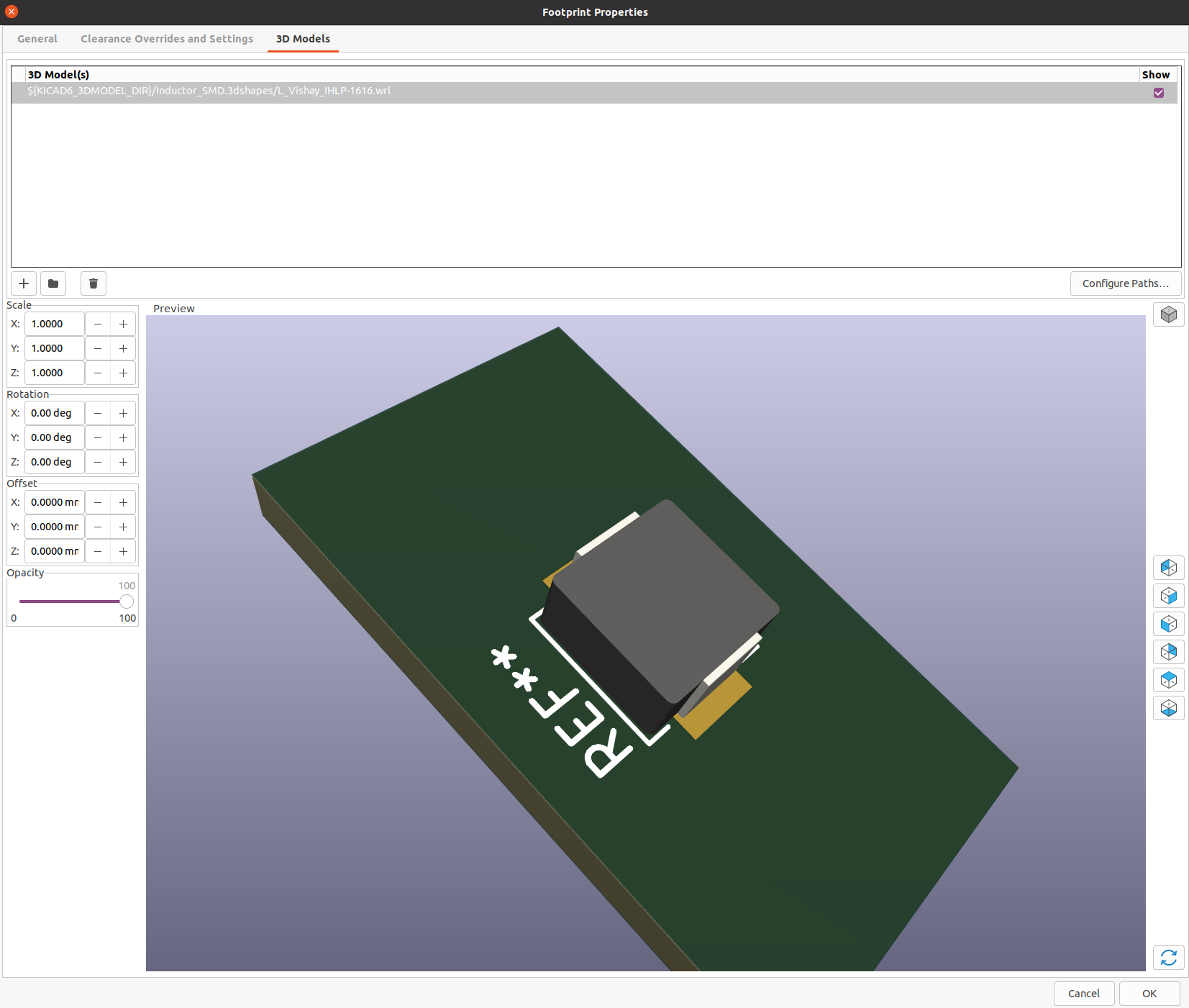Open the Clearance Overrides and Settings tab

coord(167,39)
